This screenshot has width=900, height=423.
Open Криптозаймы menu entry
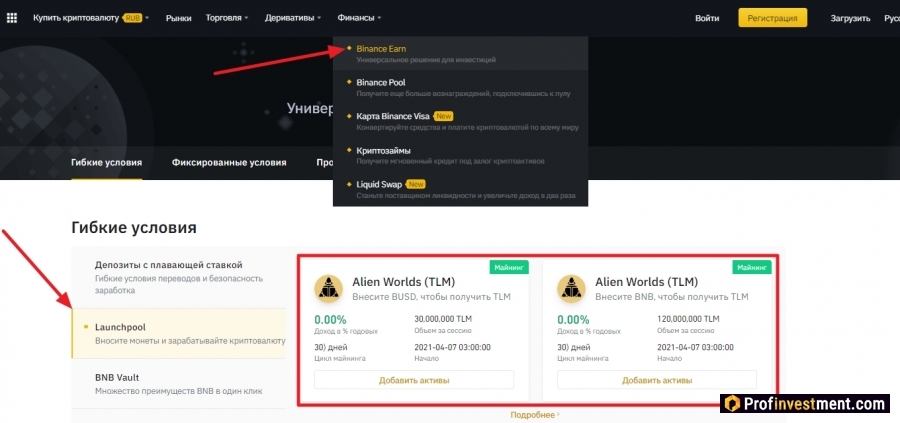(x=460, y=156)
